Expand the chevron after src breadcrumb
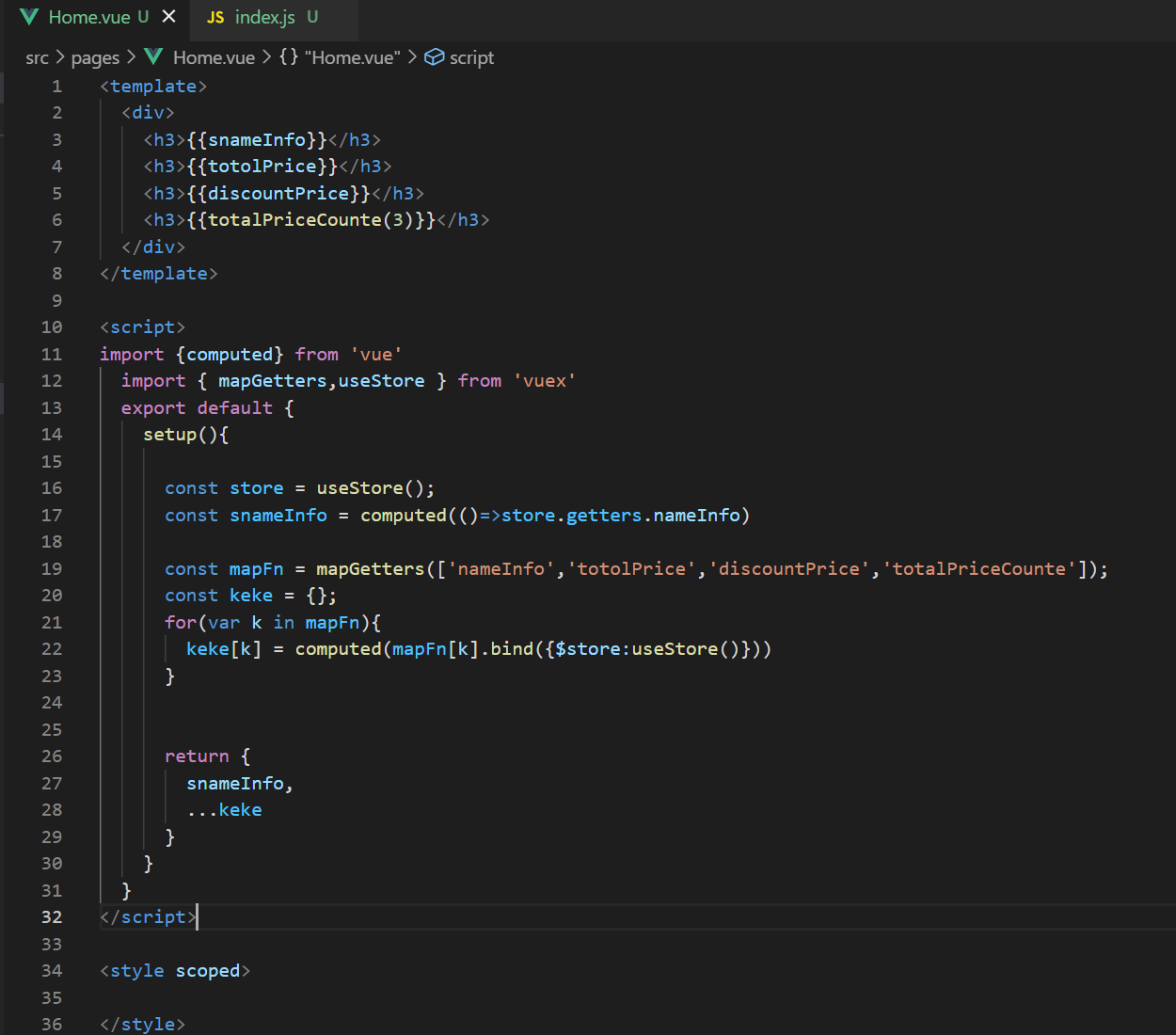The image size is (1176, 1035). (x=60, y=57)
